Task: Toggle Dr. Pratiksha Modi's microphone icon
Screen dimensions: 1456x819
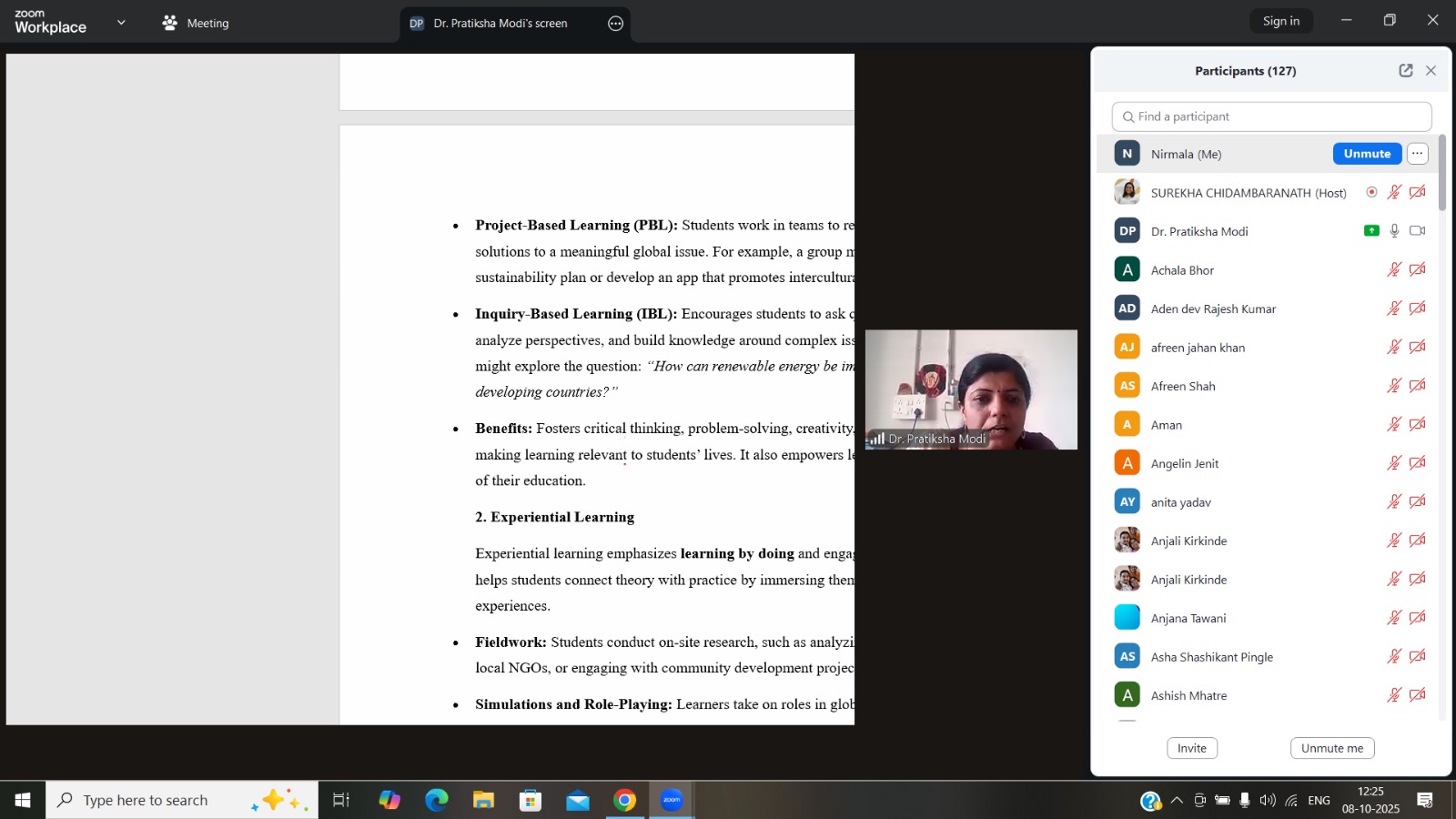Action: [1394, 231]
